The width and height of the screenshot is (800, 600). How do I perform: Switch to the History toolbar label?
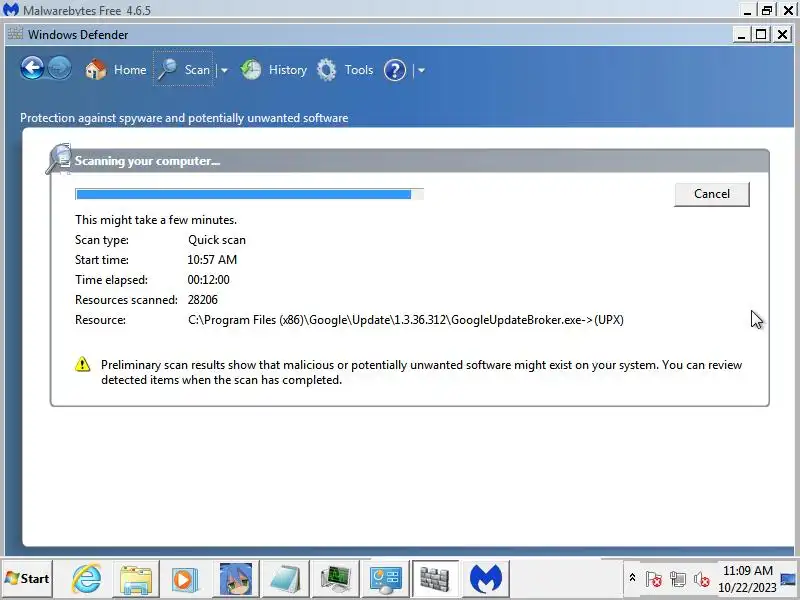(288, 70)
